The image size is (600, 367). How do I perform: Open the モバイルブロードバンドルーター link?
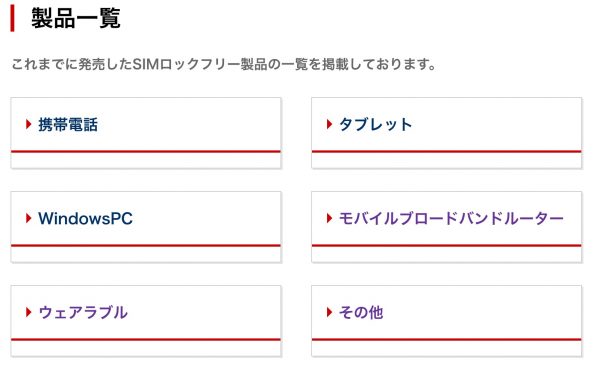point(451,219)
